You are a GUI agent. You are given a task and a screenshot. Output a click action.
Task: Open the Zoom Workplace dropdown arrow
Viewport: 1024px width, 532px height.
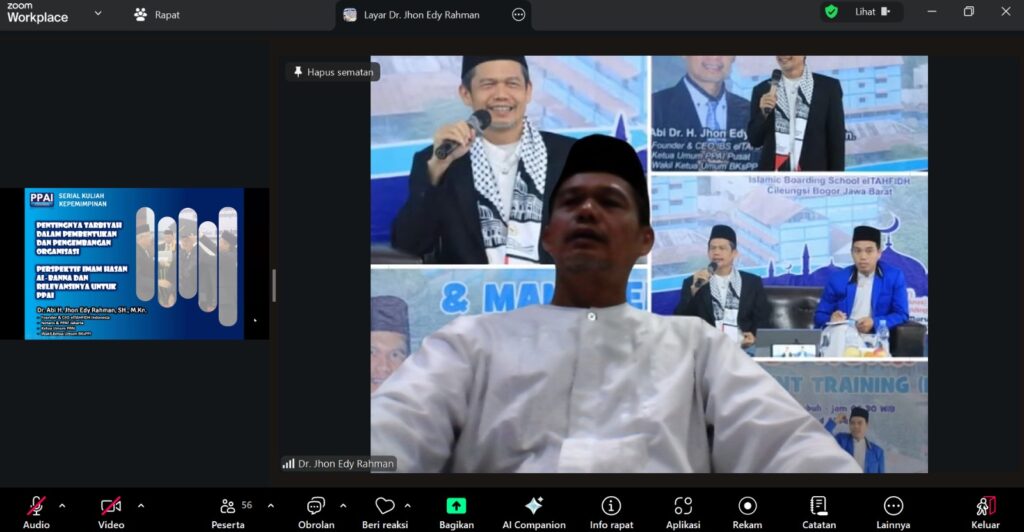click(x=98, y=12)
